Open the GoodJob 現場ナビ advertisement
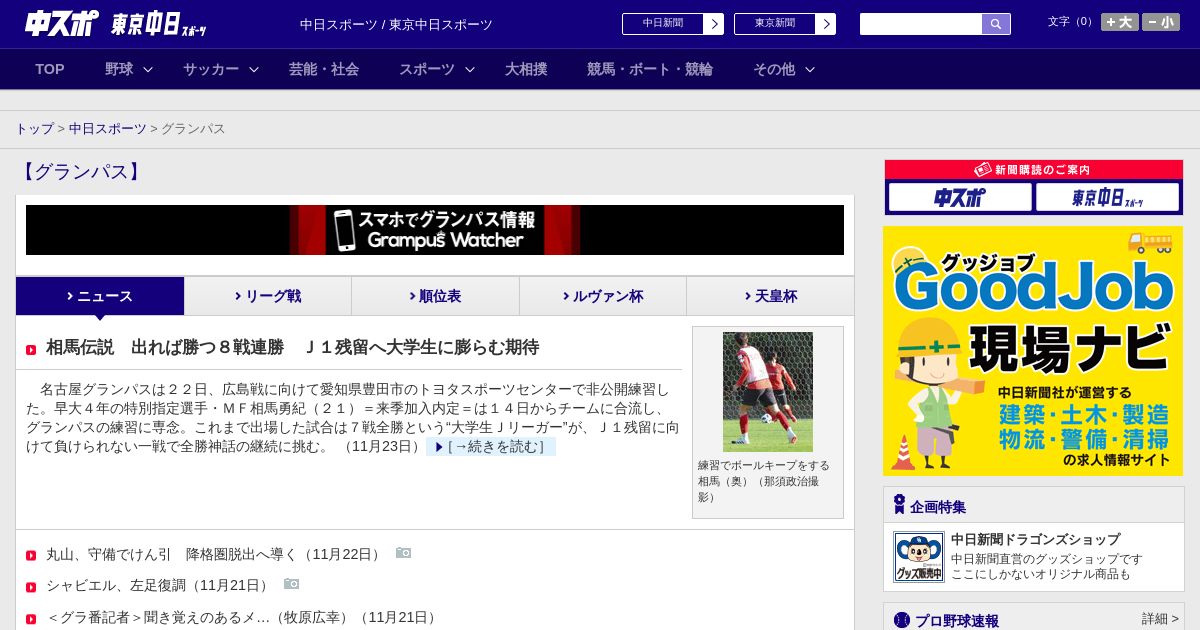The height and width of the screenshot is (630, 1200). click(1033, 351)
